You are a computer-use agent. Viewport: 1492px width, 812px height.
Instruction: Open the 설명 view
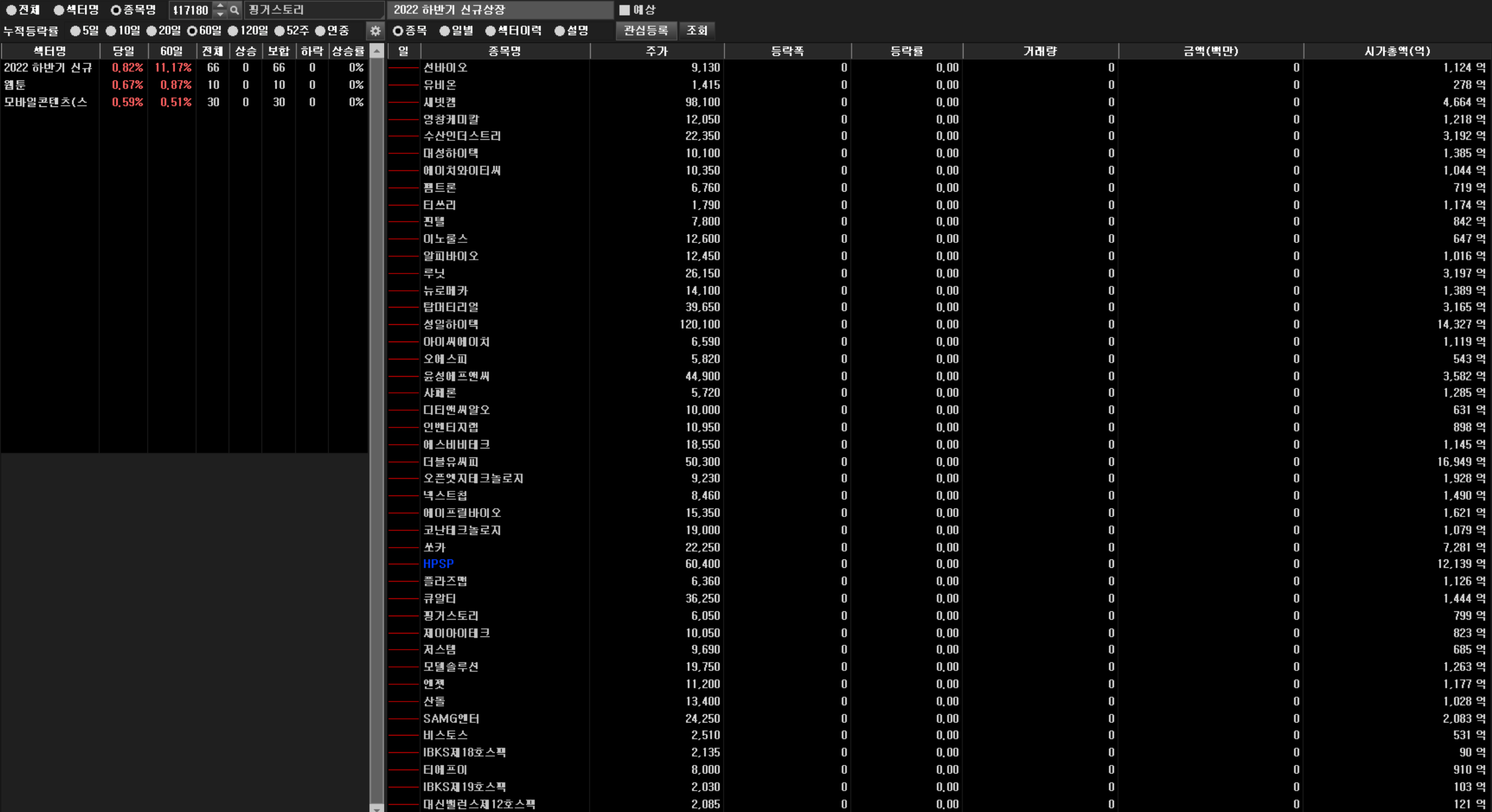pyautogui.click(x=560, y=30)
